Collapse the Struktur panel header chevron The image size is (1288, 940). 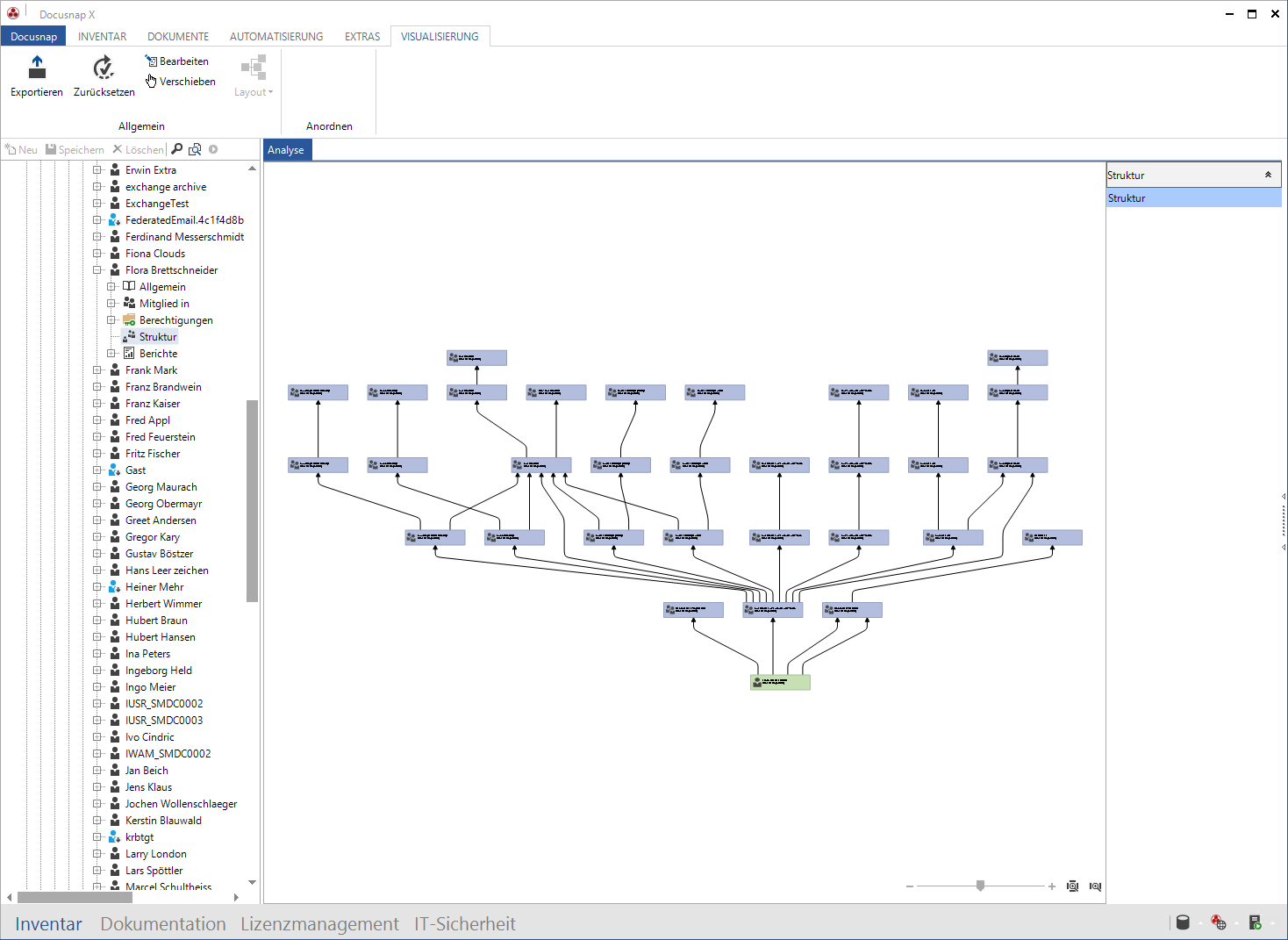coord(1268,175)
